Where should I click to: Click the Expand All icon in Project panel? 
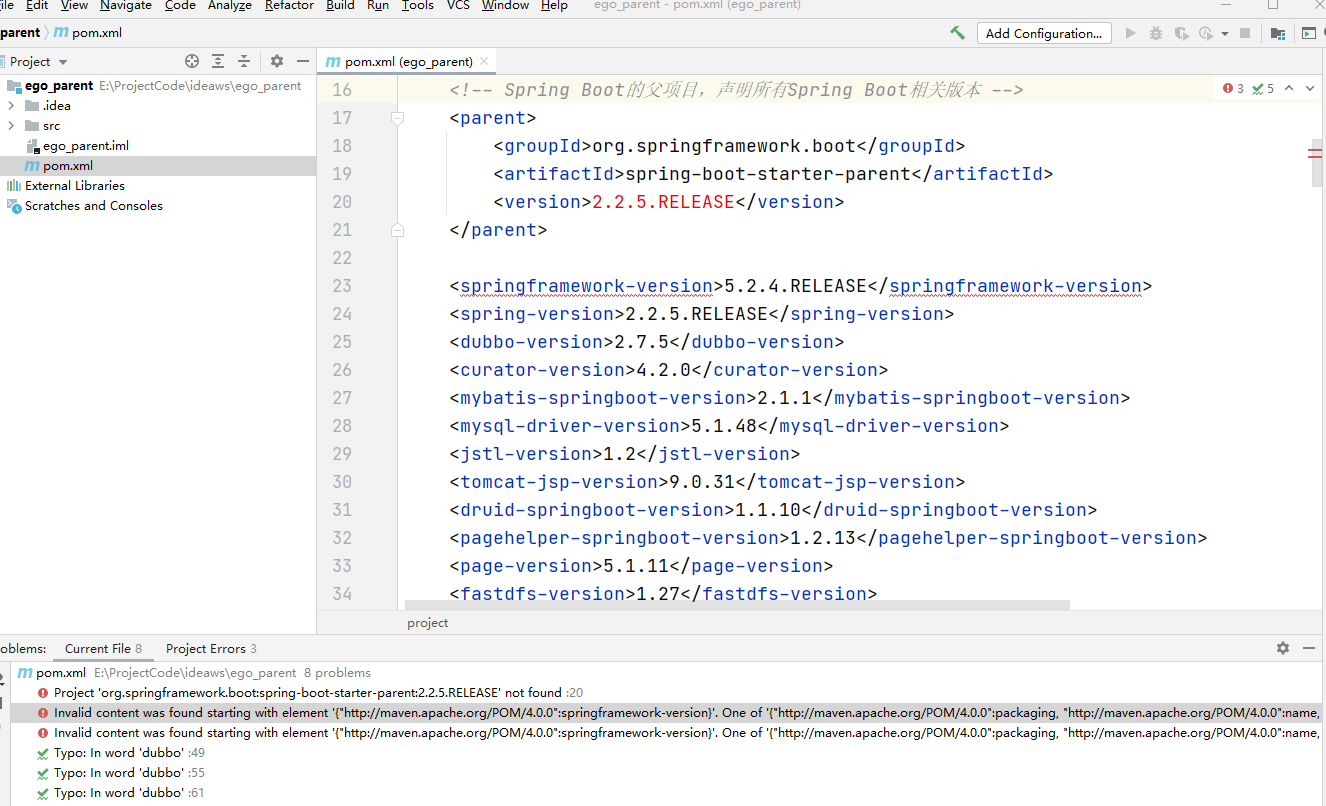coord(218,61)
